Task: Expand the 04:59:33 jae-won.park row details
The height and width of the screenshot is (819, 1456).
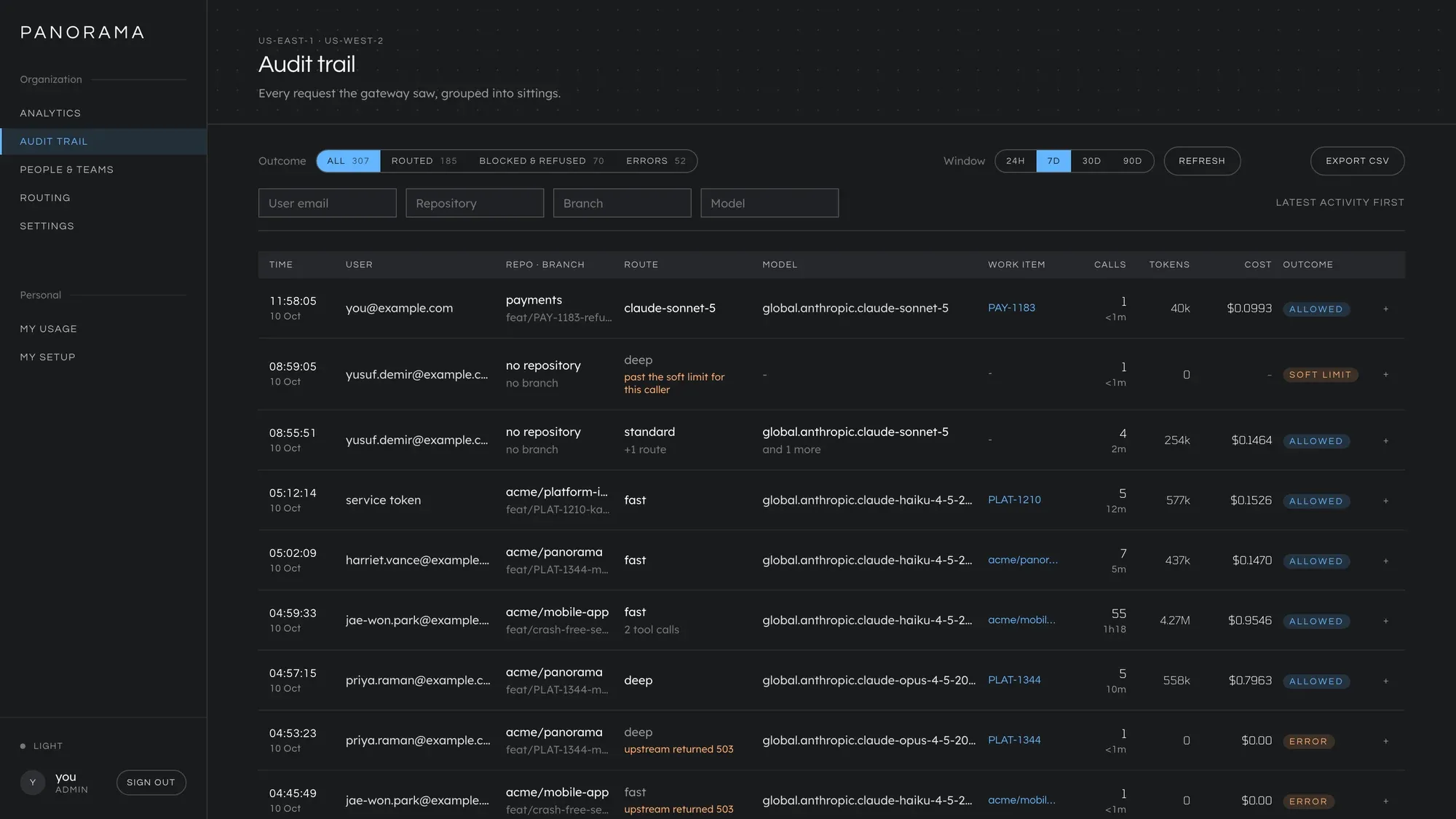Action: (1385, 621)
